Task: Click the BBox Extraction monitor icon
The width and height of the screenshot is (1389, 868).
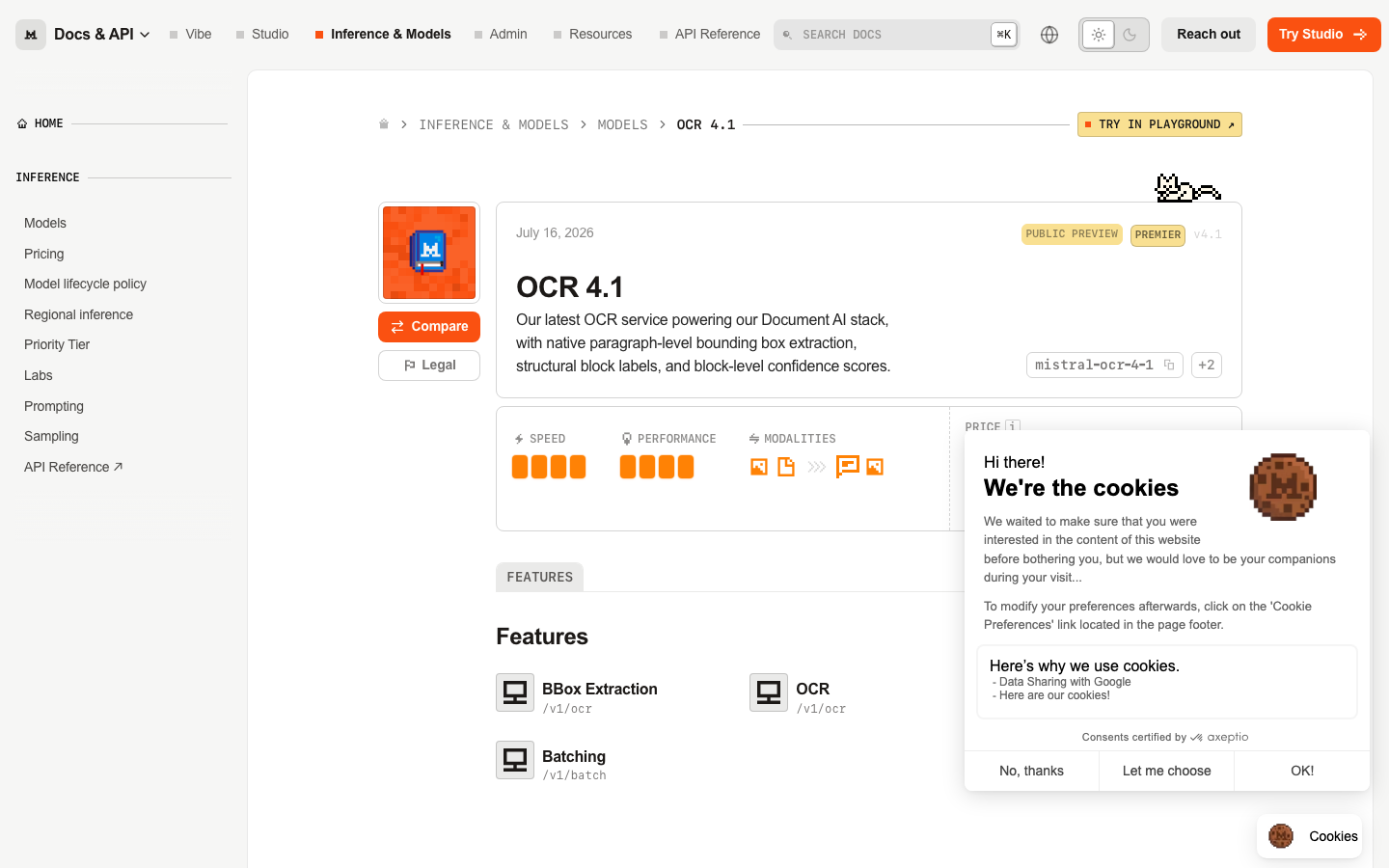Action: pyautogui.click(x=515, y=692)
